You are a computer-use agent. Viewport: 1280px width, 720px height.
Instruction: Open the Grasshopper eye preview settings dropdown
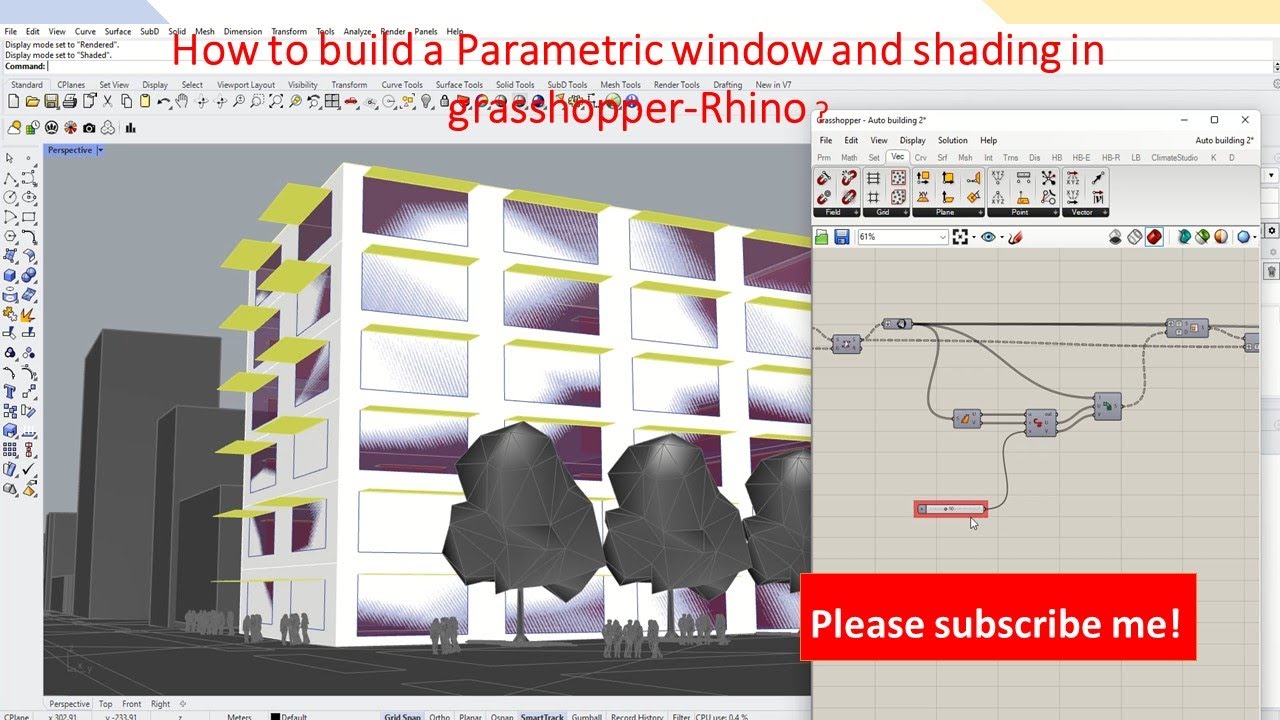pos(1001,237)
